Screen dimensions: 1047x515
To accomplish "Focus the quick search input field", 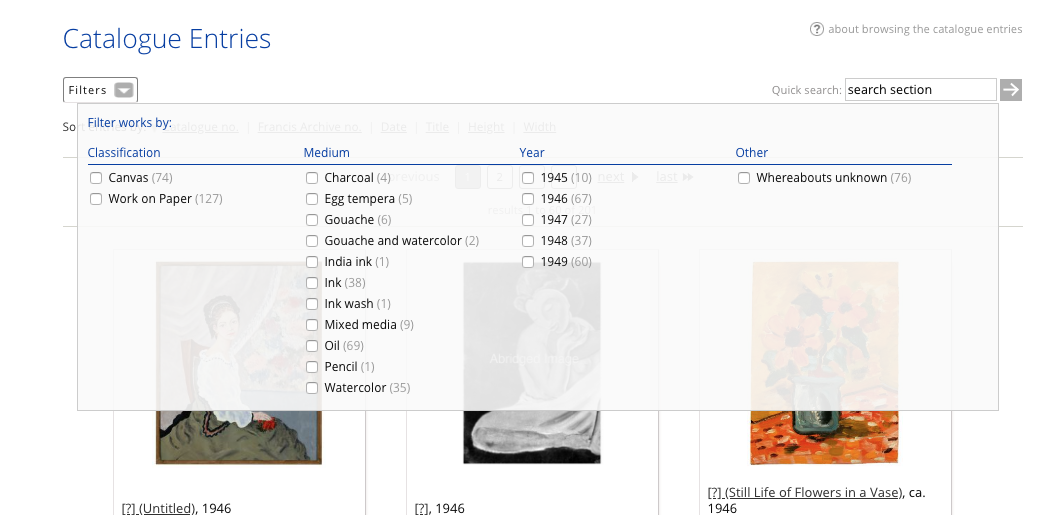I will click(x=920, y=90).
